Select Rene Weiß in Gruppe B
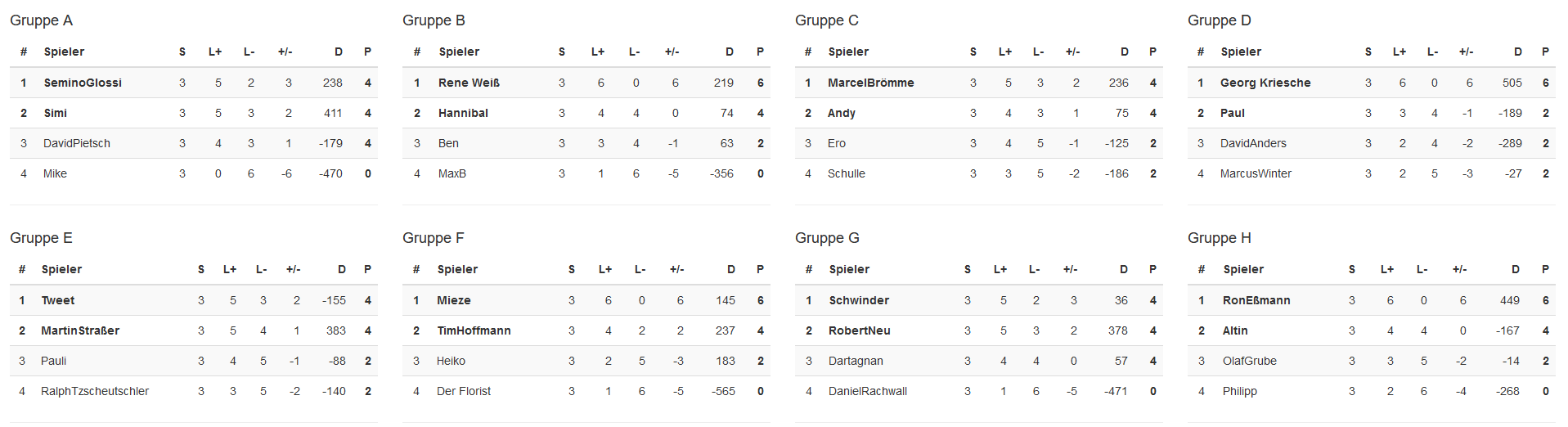Image resolution: width=1568 pixels, height=427 pixels. click(x=469, y=83)
